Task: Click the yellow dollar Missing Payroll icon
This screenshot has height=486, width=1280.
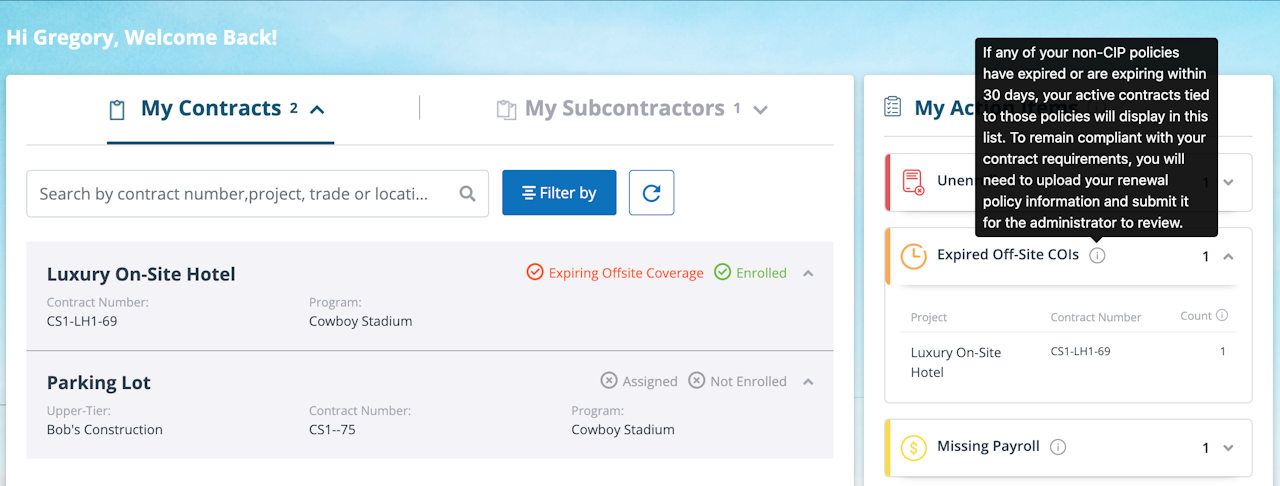Action: (914, 447)
